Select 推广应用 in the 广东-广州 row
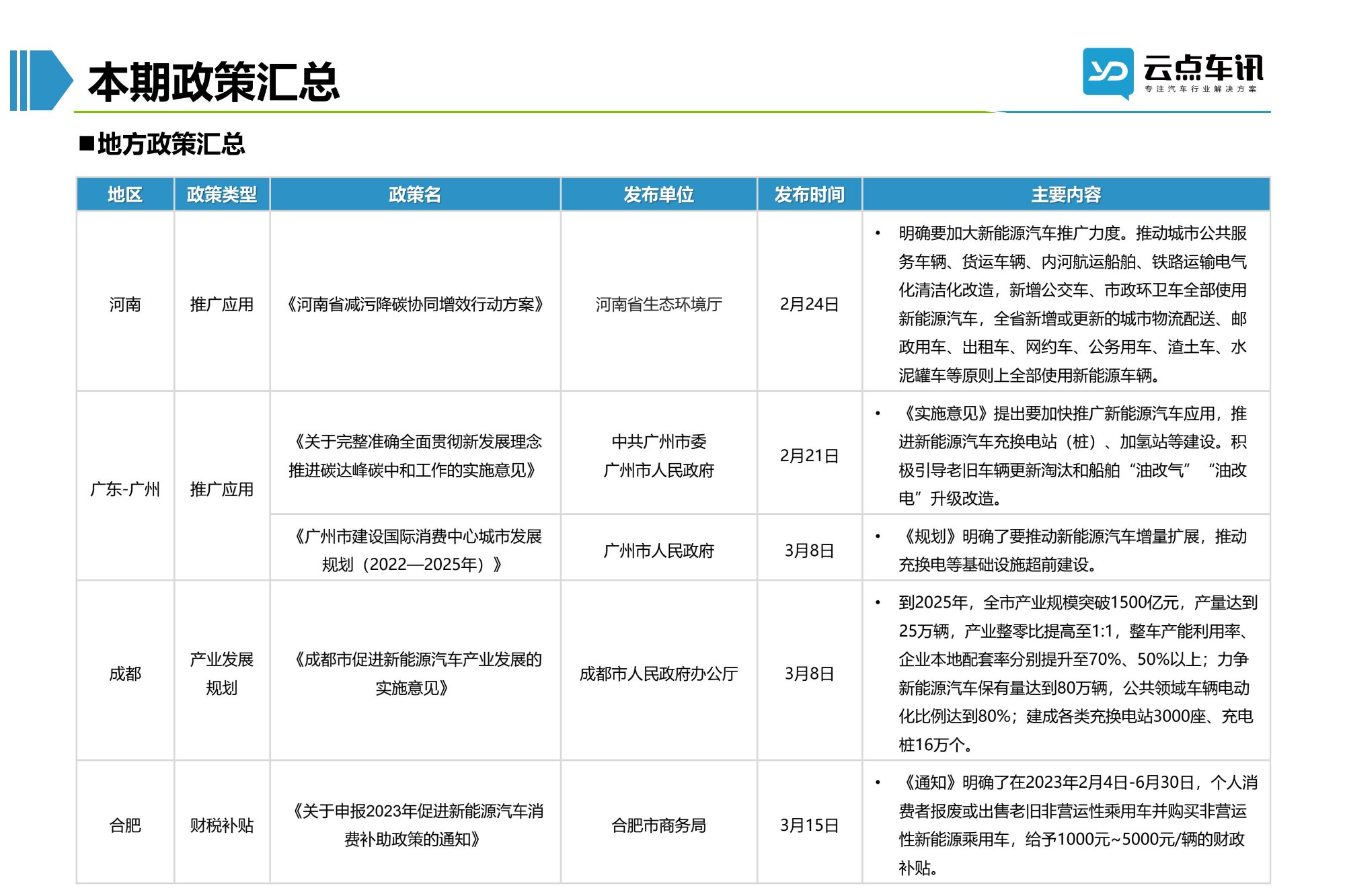The width and height of the screenshot is (1345, 896). tap(222, 489)
